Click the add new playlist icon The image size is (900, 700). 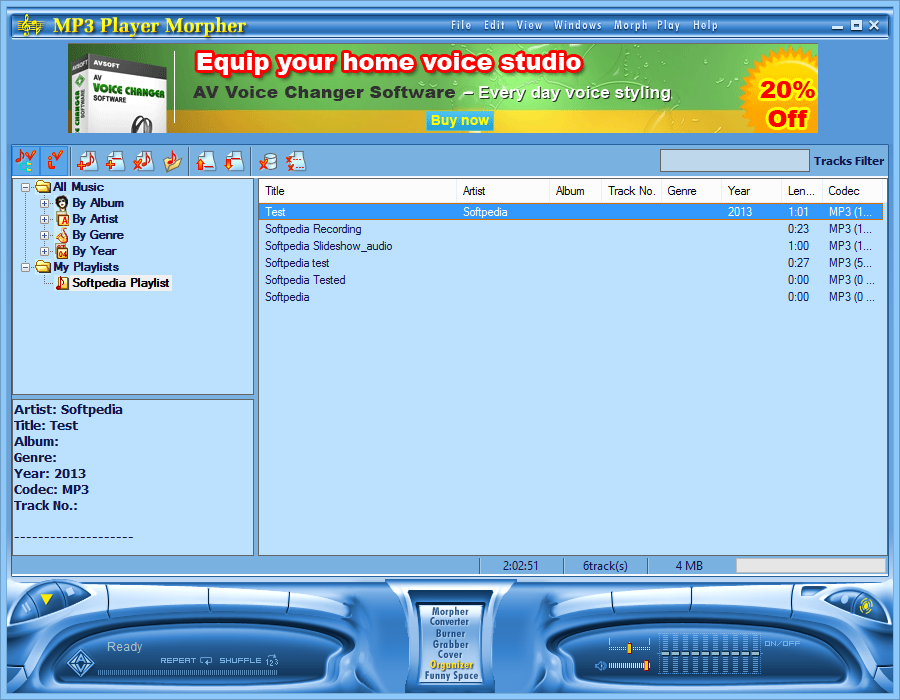pyautogui.click(x=115, y=161)
